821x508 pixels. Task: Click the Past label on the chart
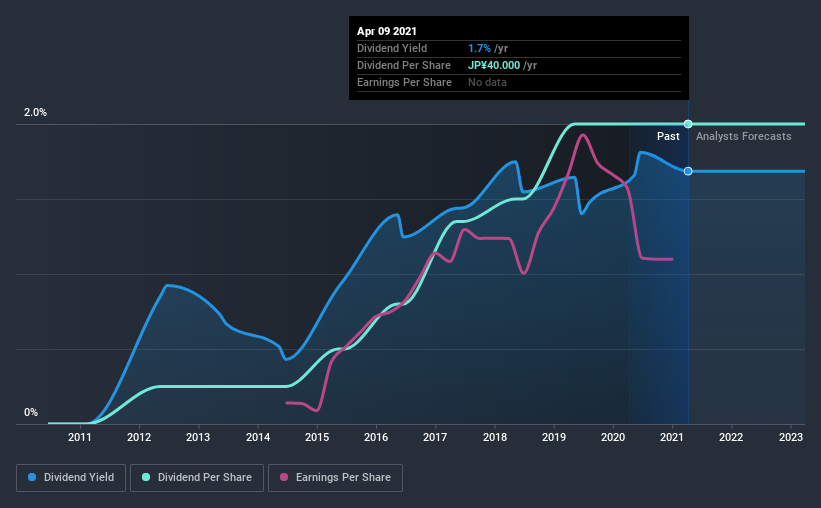click(668, 136)
